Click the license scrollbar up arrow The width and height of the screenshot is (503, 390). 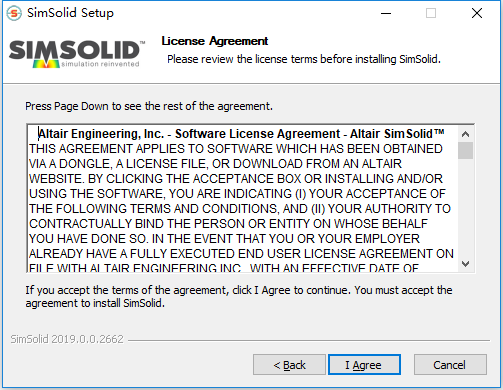coord(466,134)
